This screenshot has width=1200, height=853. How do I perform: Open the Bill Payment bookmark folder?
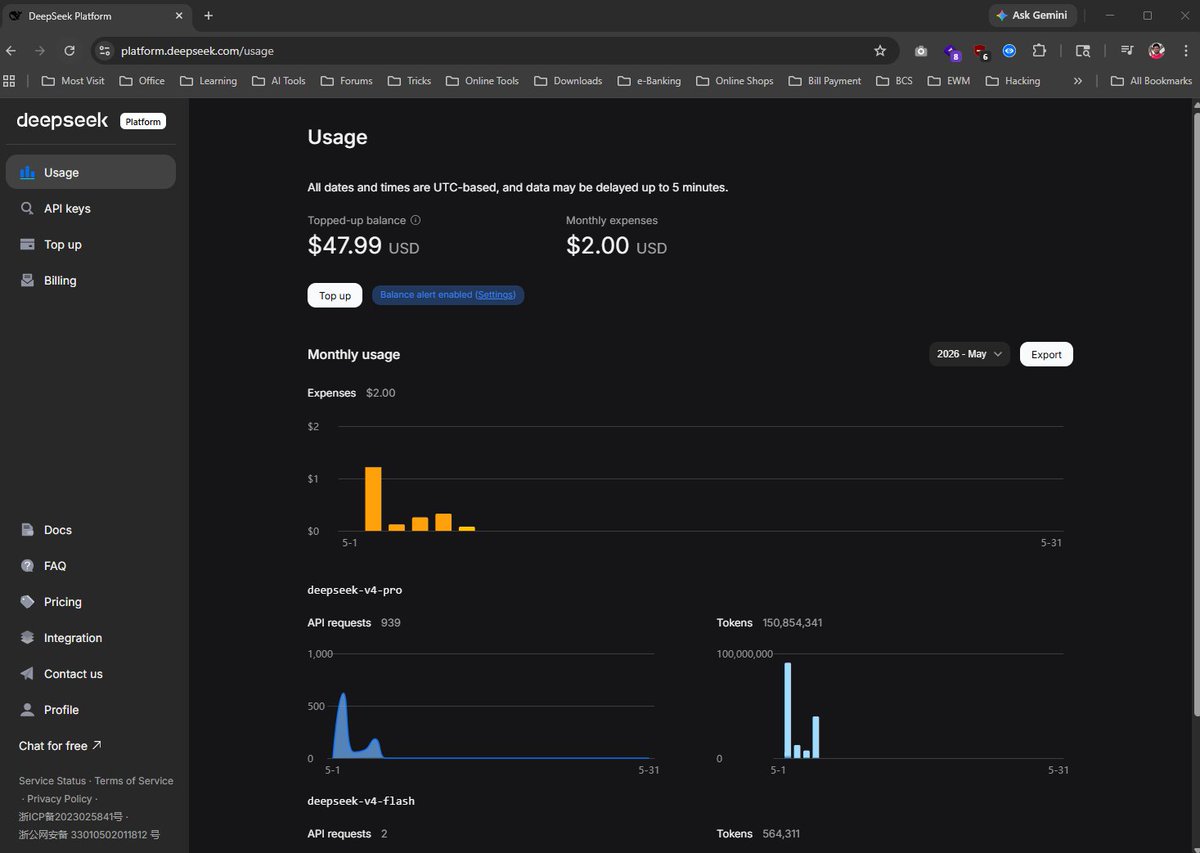825,81
